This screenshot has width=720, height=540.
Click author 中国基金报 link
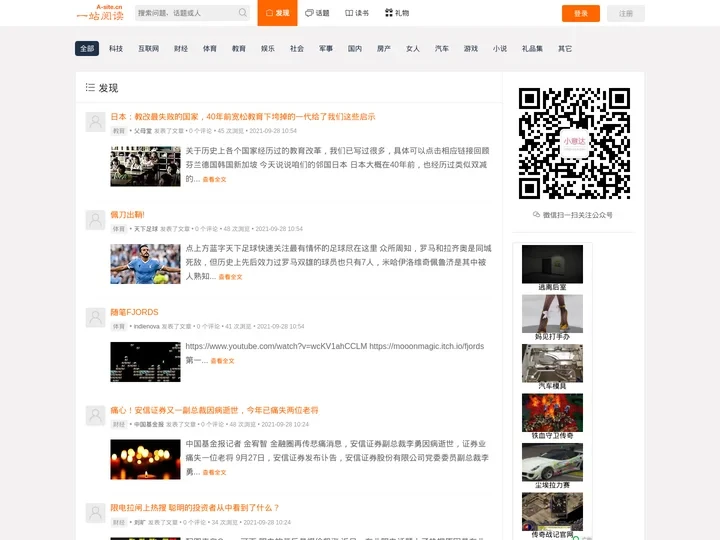149,424
